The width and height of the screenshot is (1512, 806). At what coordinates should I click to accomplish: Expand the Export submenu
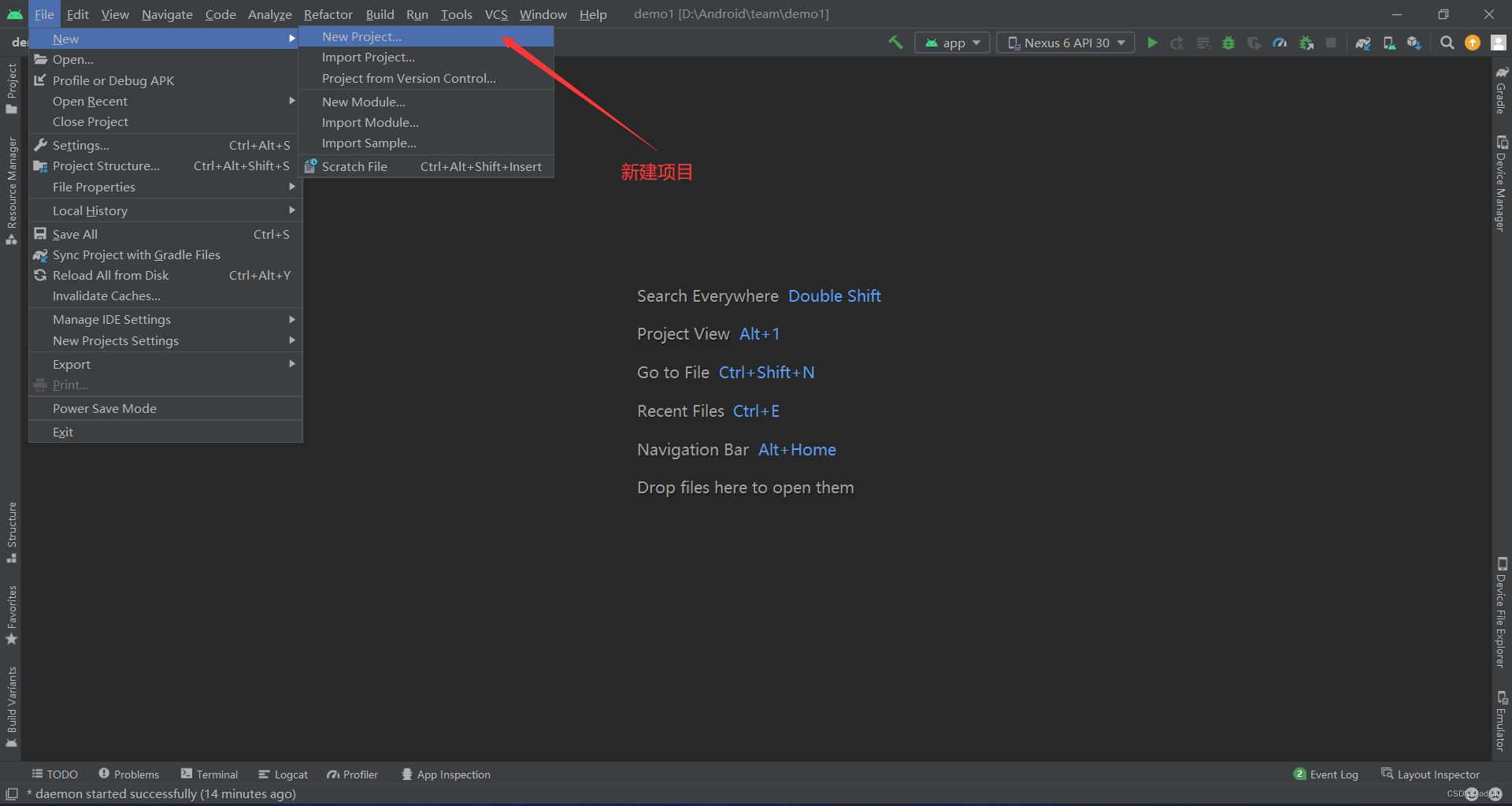point(165,364)
